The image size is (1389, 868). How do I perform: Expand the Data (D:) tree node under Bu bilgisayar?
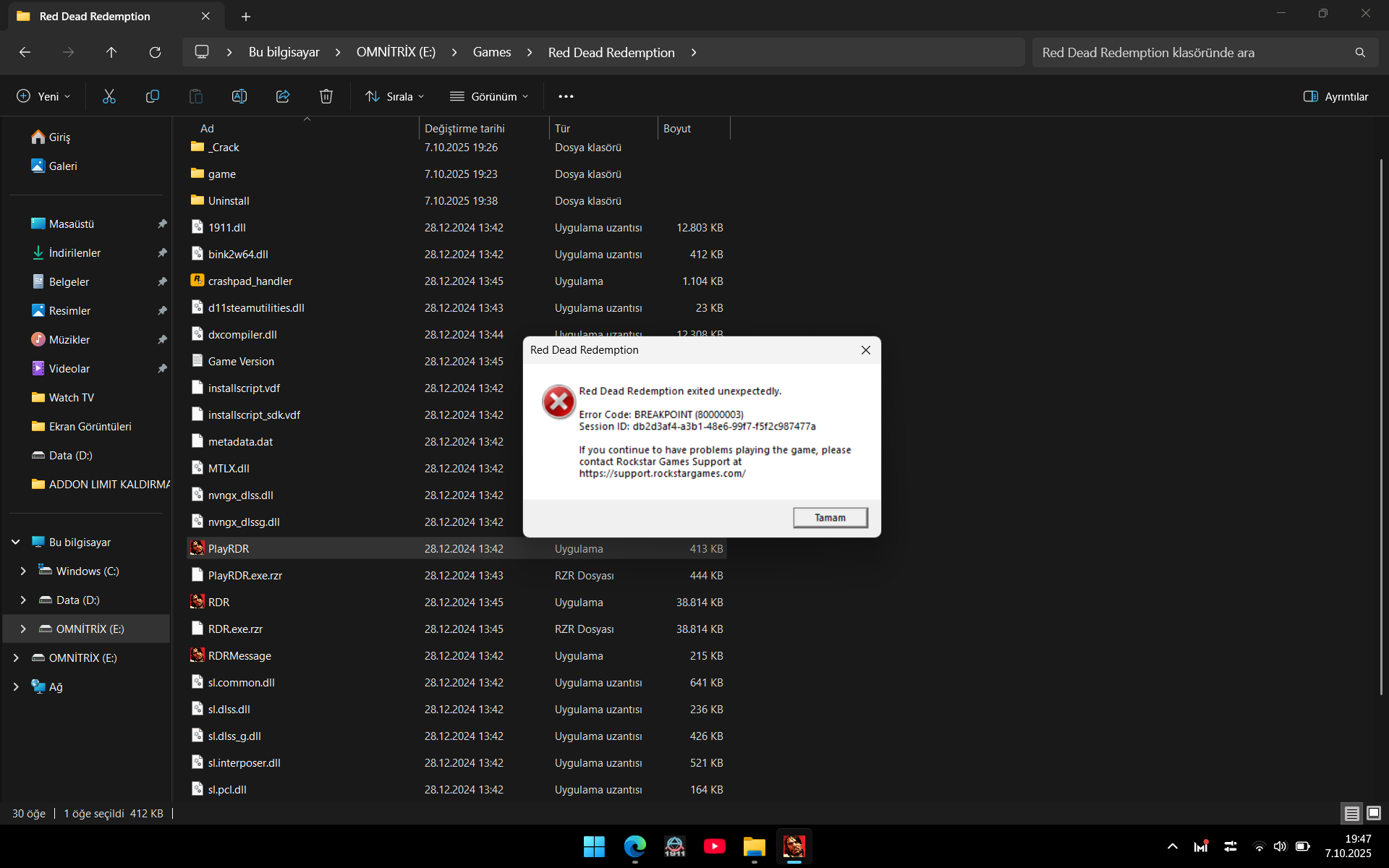click(x=23, y=600)
